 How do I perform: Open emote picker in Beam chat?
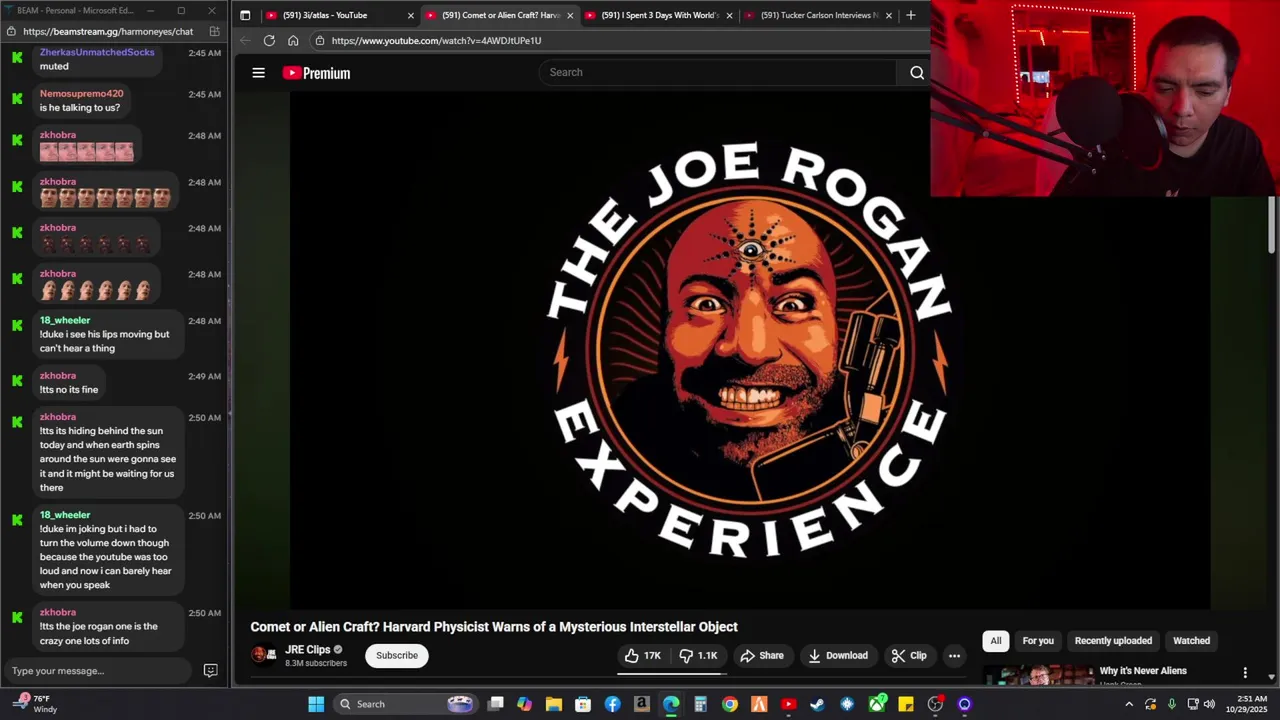[x=210, y=670]
